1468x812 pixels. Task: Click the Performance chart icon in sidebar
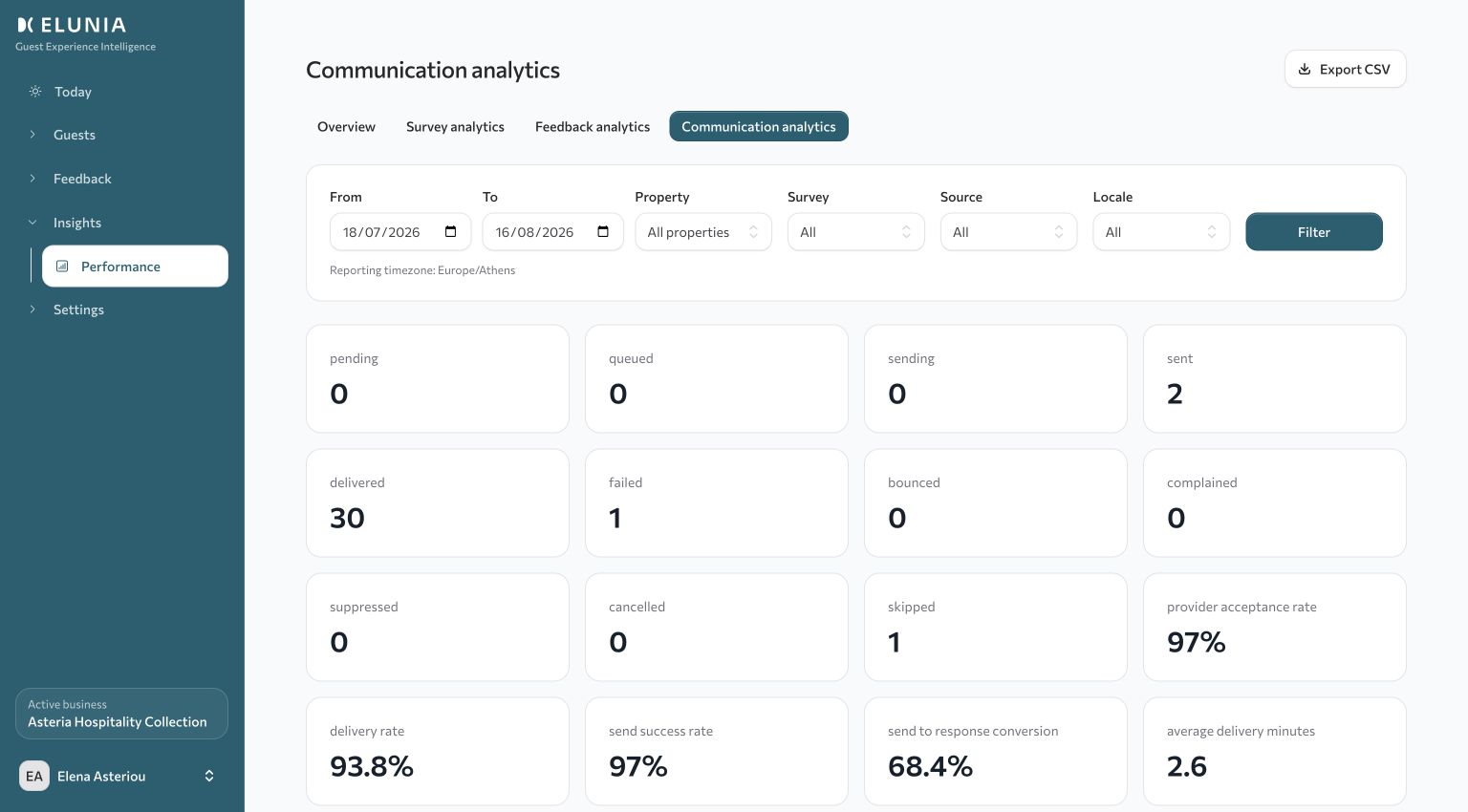coord(62,267)
